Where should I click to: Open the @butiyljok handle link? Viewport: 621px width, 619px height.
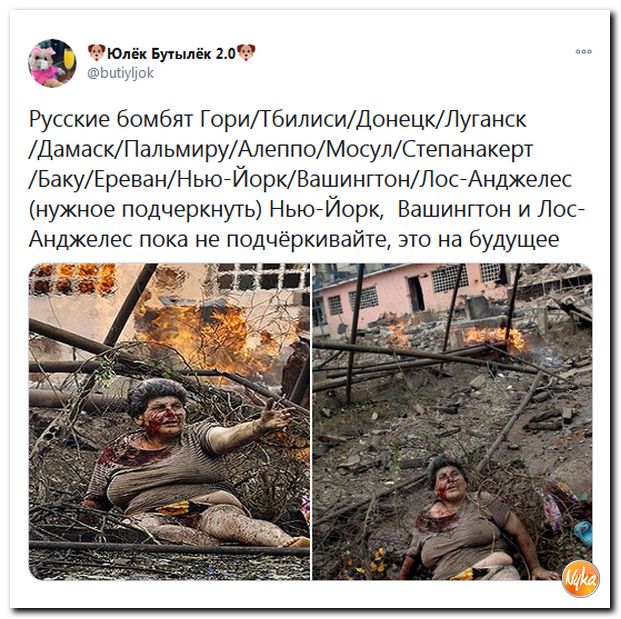[x=120, y=74]
